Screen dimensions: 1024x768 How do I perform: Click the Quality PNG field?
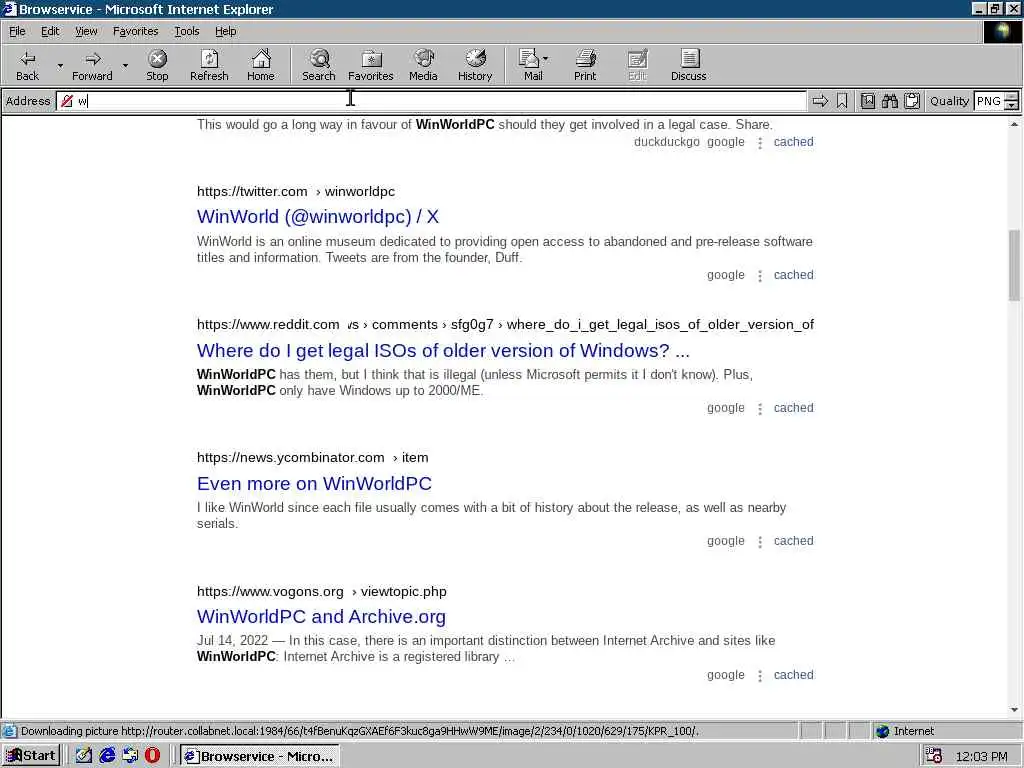tap(989, 101)
